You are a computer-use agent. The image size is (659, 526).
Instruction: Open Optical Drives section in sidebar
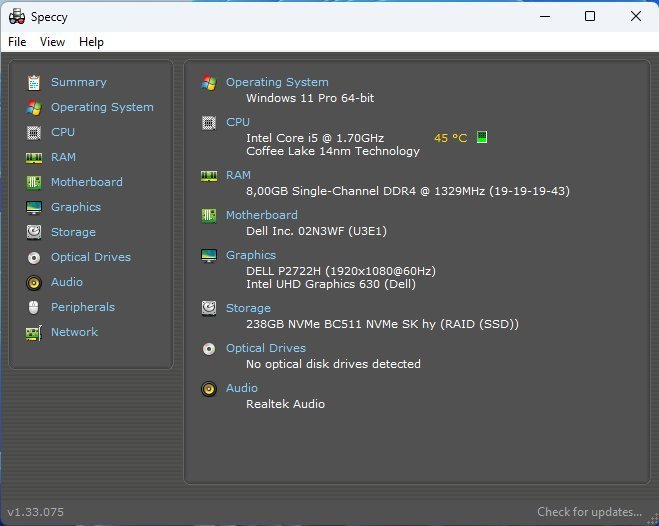tap(91, 257)
